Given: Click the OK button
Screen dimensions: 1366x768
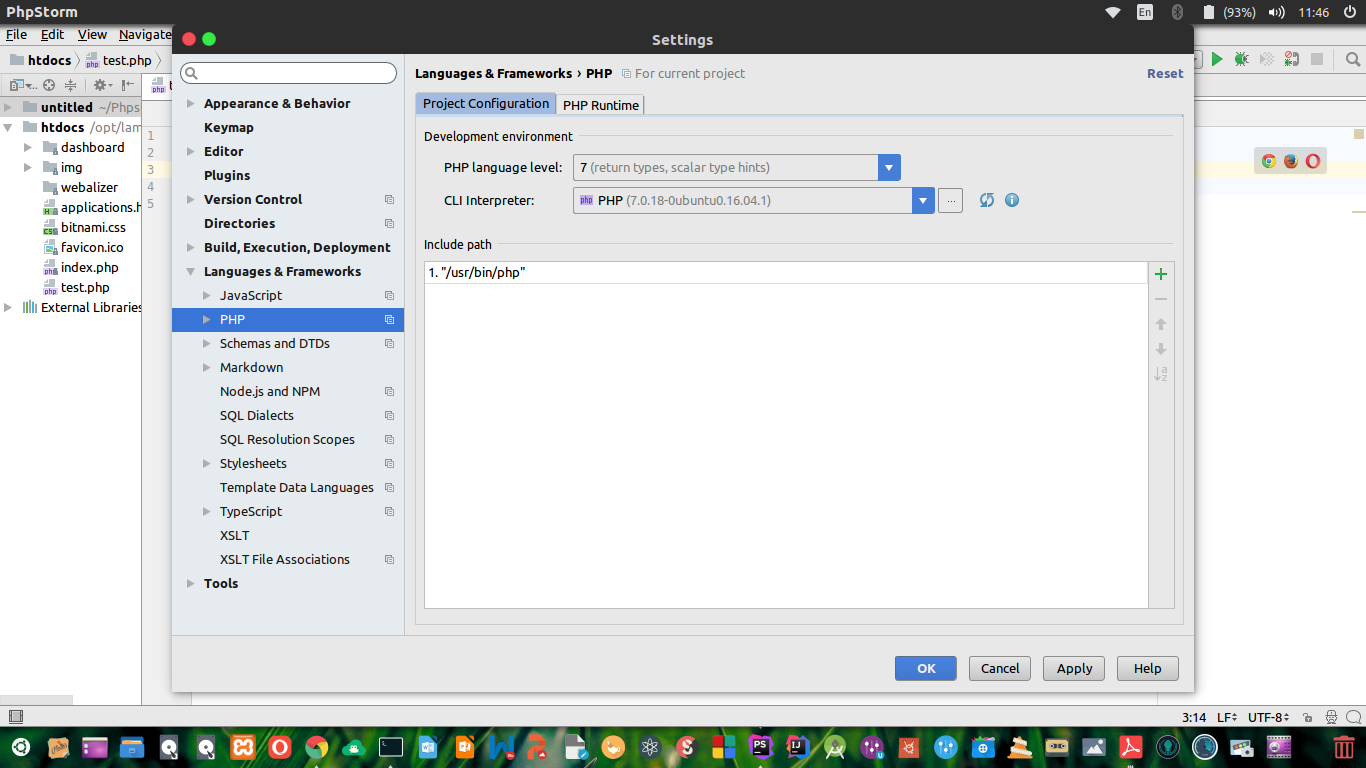Looking at the screenshot, I should click(x=926, y=668).
